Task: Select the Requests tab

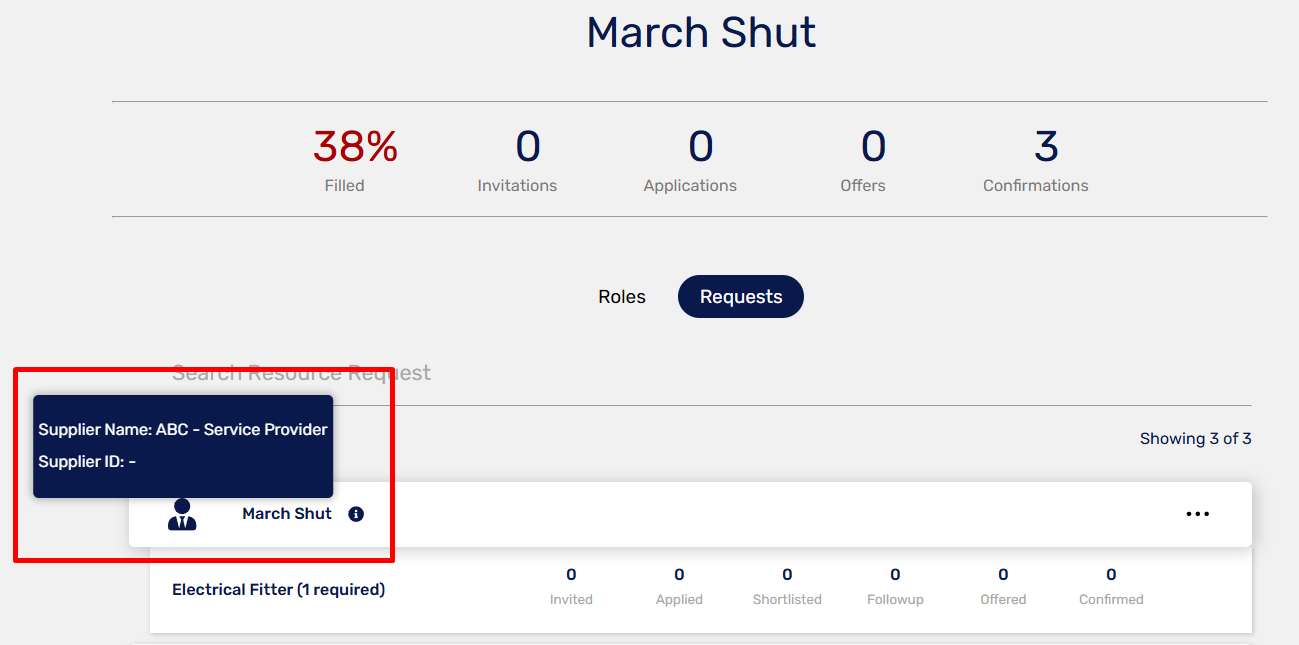Action: (x=741, y=297)
